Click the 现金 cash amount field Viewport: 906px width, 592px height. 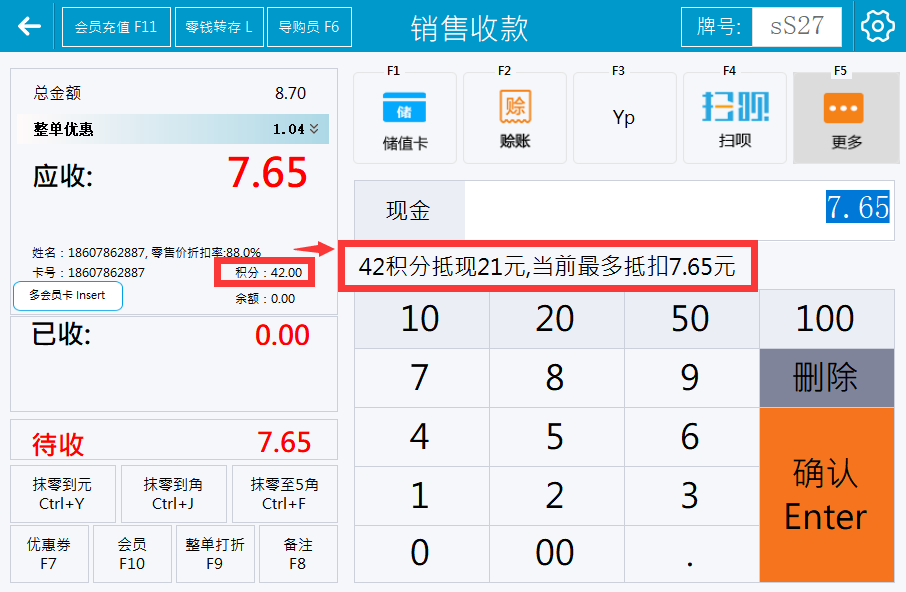tap(678, 208)
